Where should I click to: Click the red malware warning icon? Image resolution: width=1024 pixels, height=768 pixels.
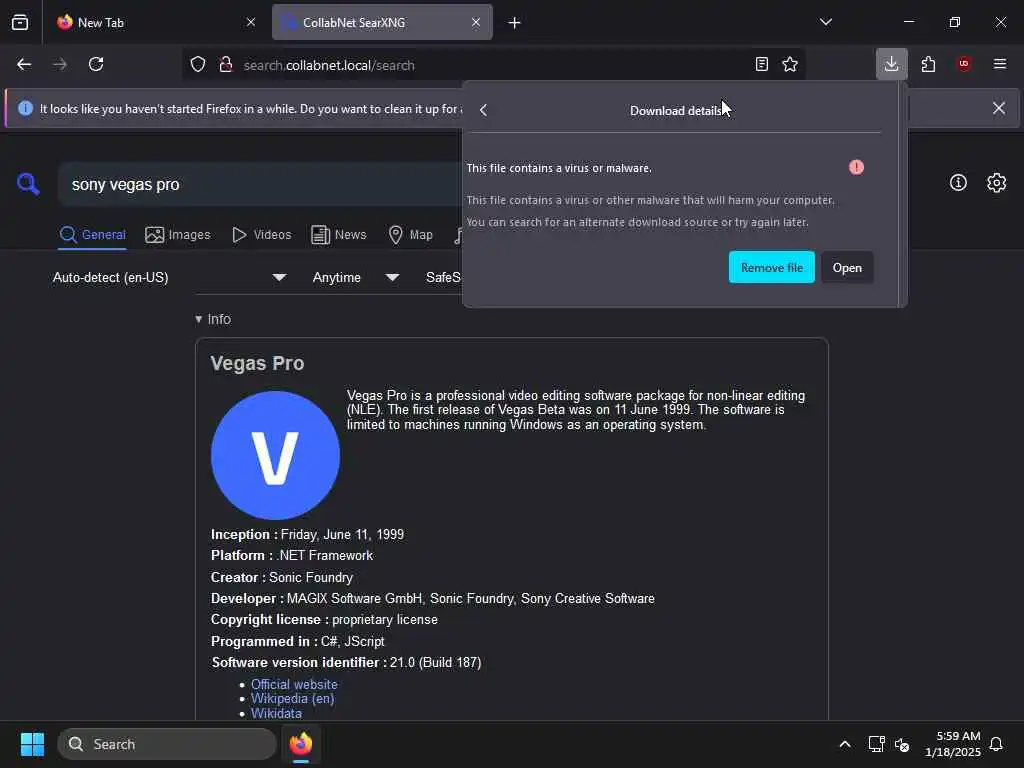coord(856,168)
